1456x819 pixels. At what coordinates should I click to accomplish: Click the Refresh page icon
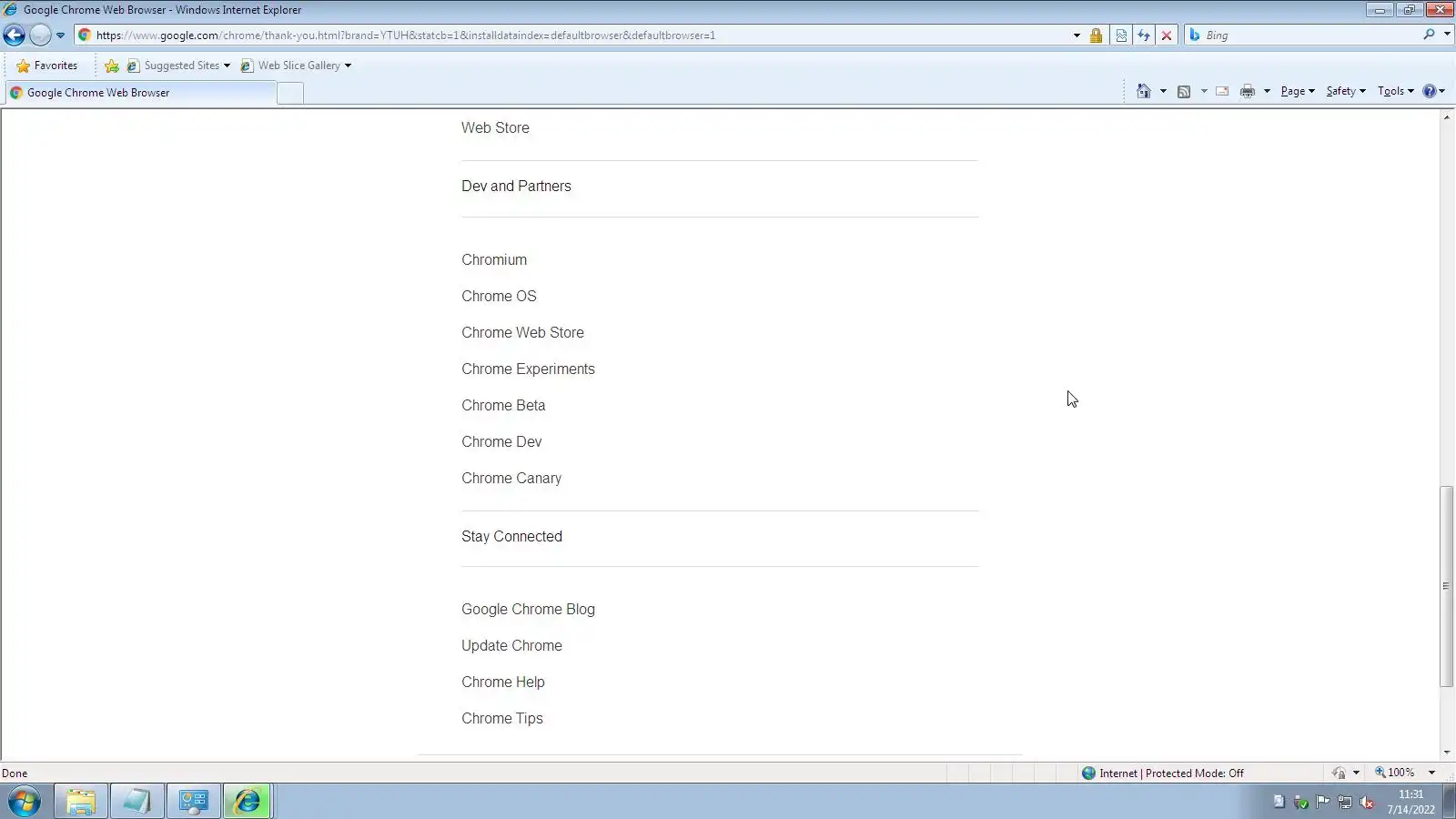click(1144, 35)
